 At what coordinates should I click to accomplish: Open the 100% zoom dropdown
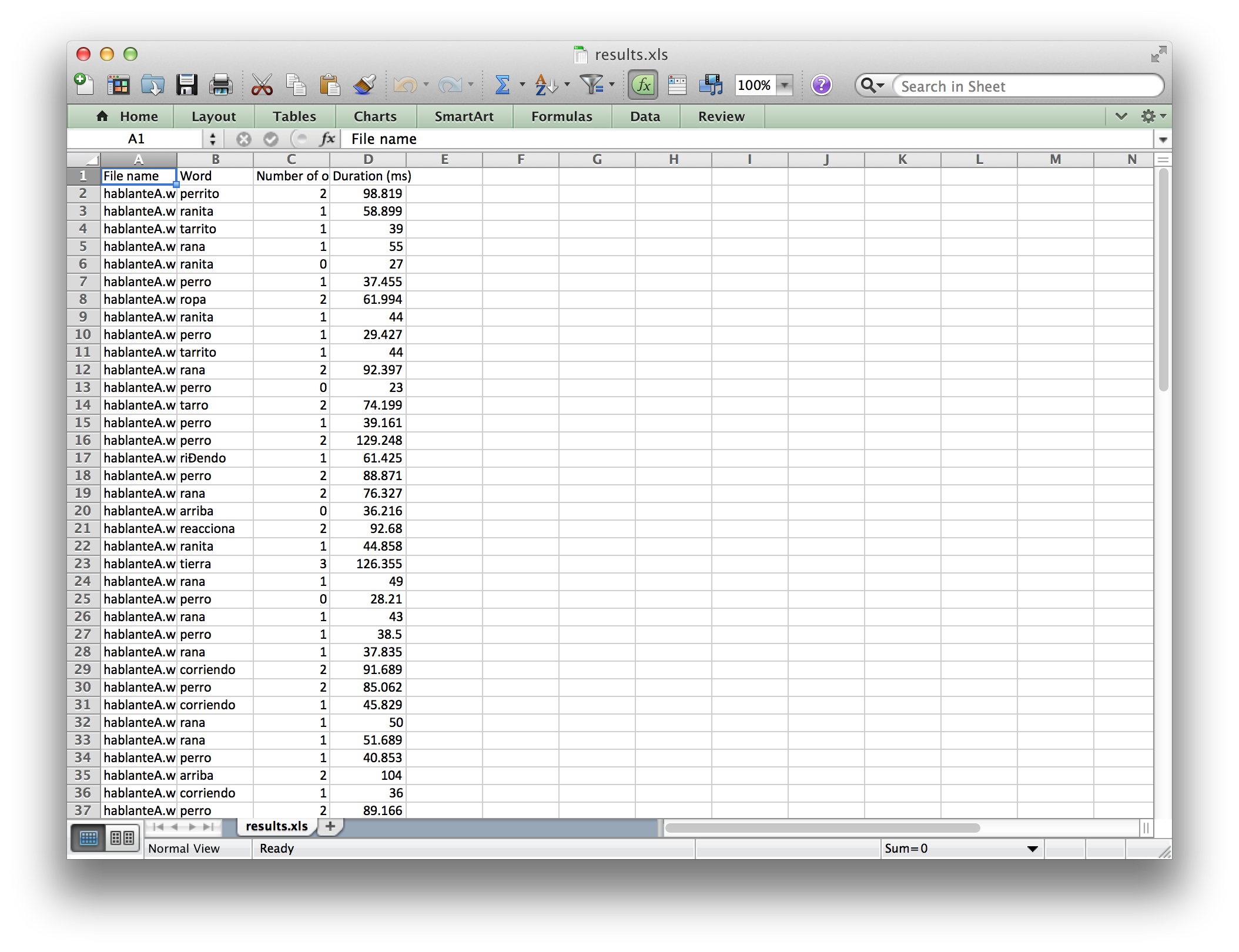pyautogui.click(x=785, y=85)
